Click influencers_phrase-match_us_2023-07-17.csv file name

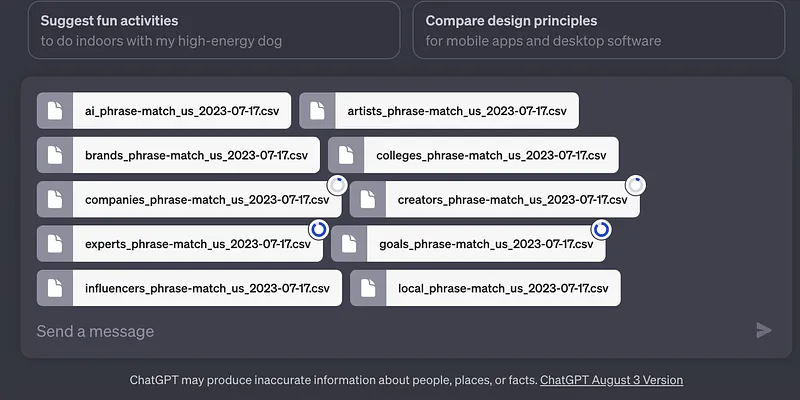(x=207, y=289)
